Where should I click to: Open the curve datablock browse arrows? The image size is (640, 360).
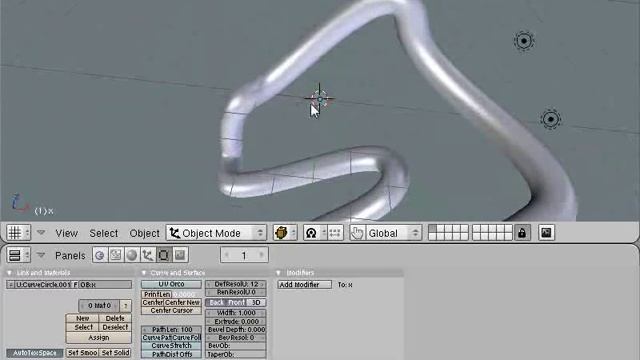coord(10,284)
